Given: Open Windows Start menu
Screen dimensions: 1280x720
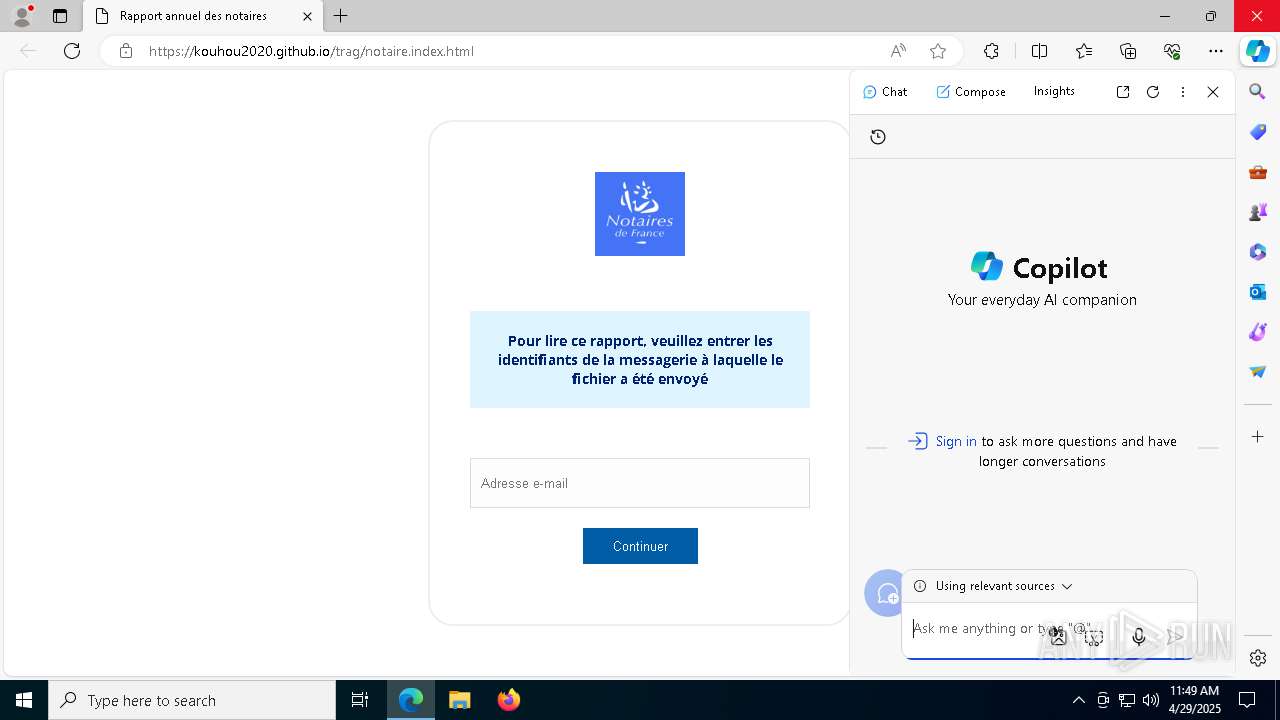Looking at the screenshot, I should [x=24, y=700].
